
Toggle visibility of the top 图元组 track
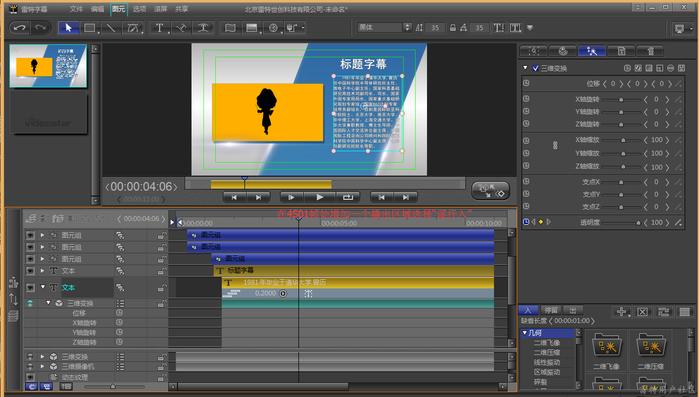(x=30, y=235)
